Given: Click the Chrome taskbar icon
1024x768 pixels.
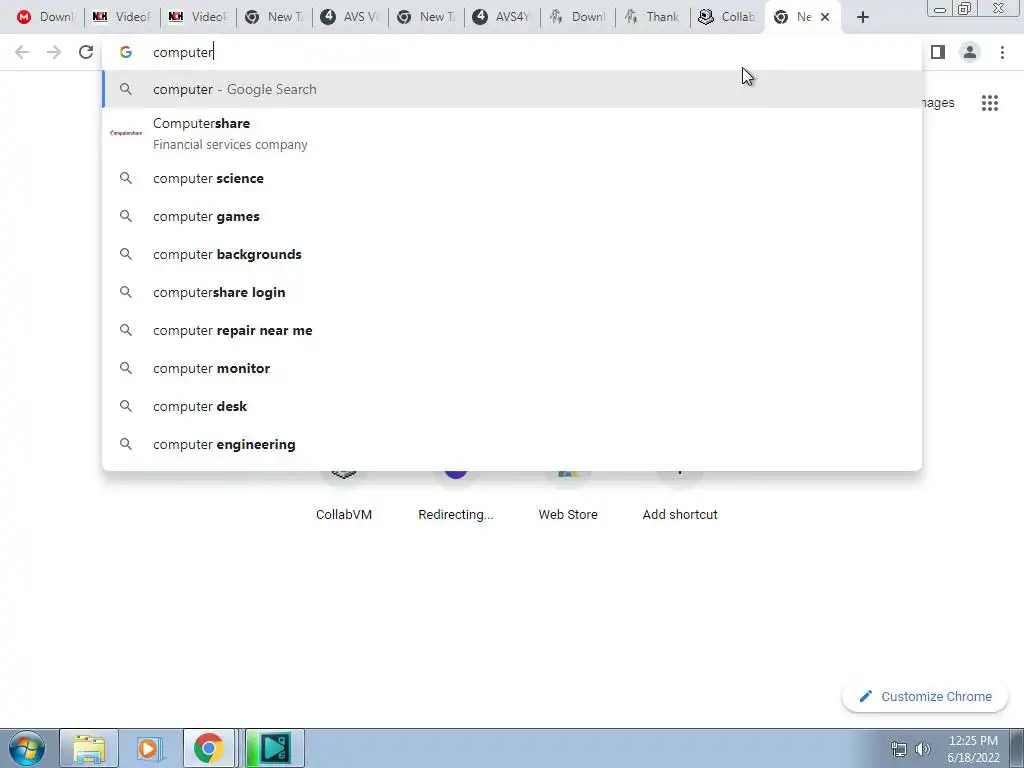Looking at the screenshot, I should [x=208, y=748].
